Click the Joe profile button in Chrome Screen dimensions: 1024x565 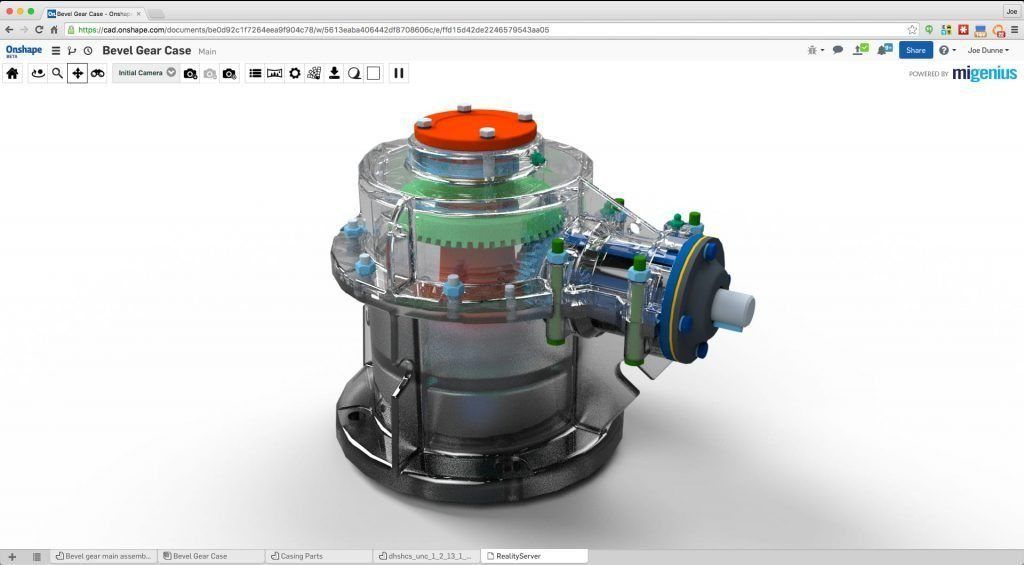[1012, 12]
